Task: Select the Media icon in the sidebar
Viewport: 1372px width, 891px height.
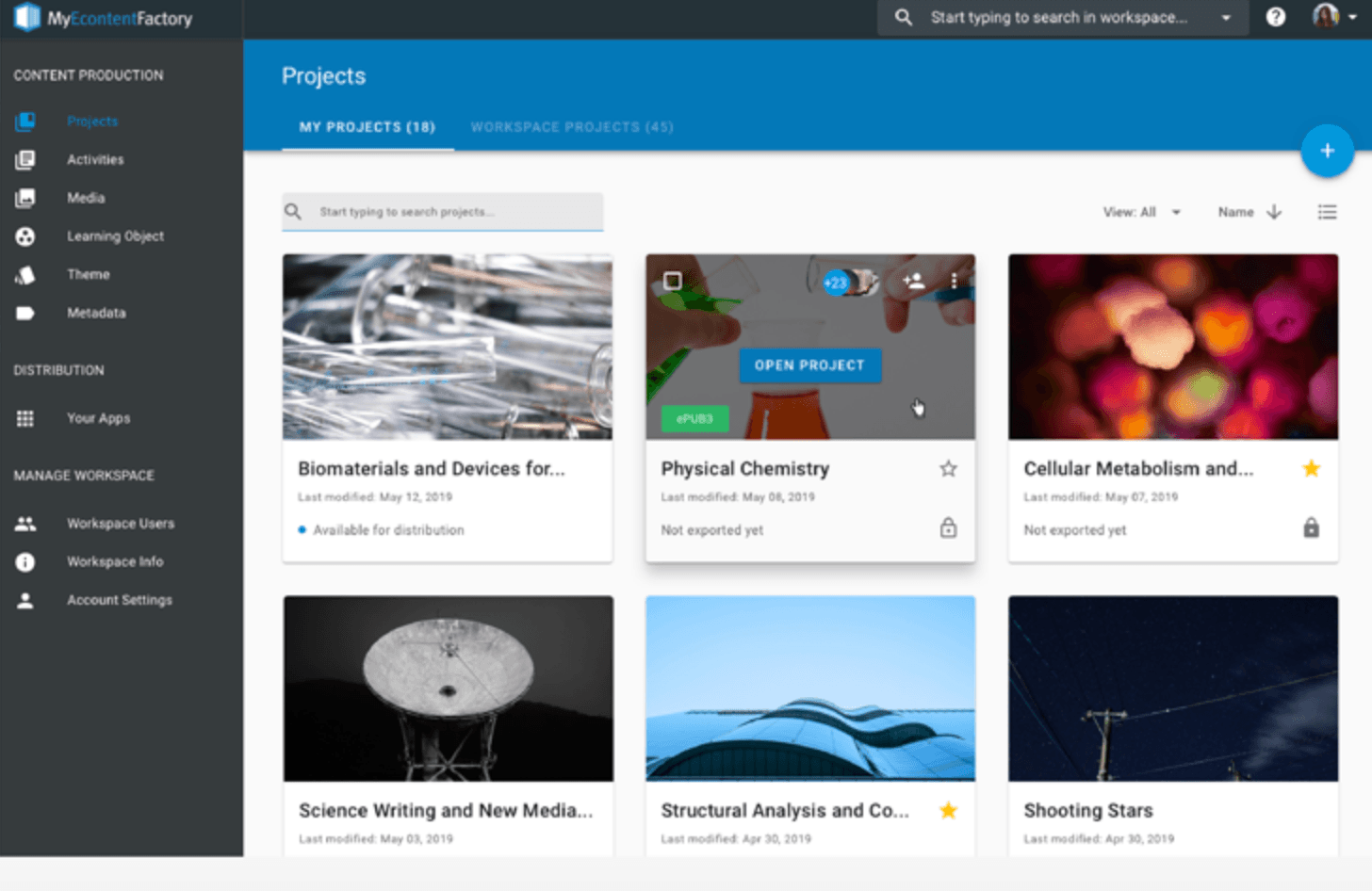Action: [26, 198]
